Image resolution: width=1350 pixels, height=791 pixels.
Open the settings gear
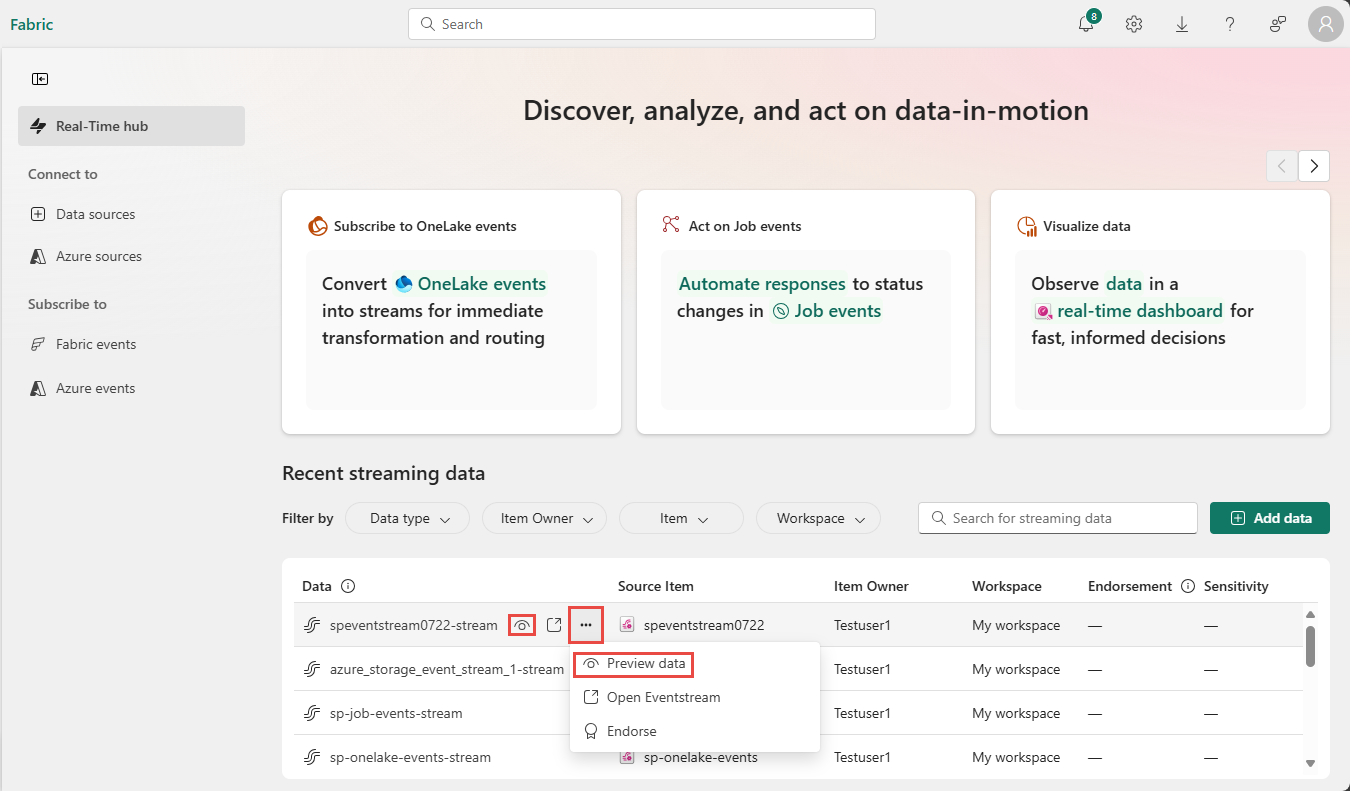click(1134, 24)
